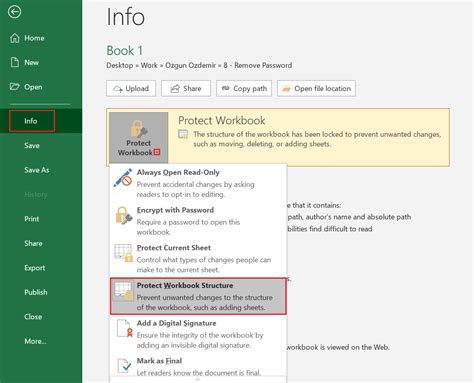Click More... in the sidebar
Viewport: 474px width, 383px height.
pyautogui.click(x=41, y=341)
